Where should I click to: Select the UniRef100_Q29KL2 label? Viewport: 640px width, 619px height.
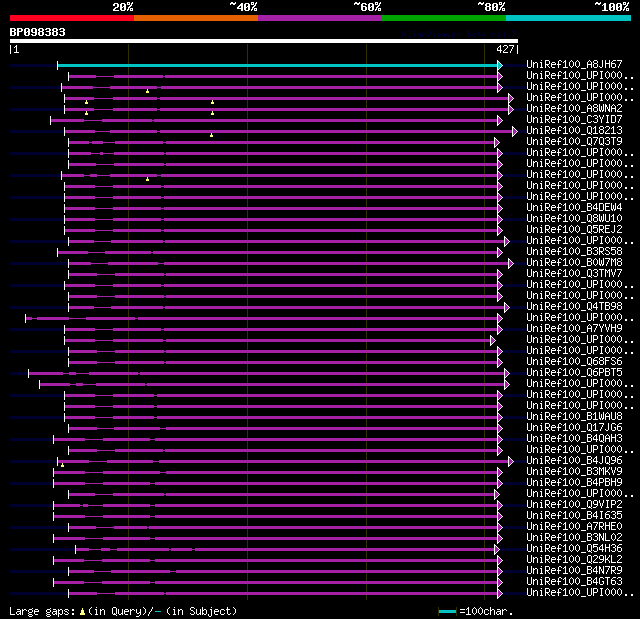pos(574,560)
